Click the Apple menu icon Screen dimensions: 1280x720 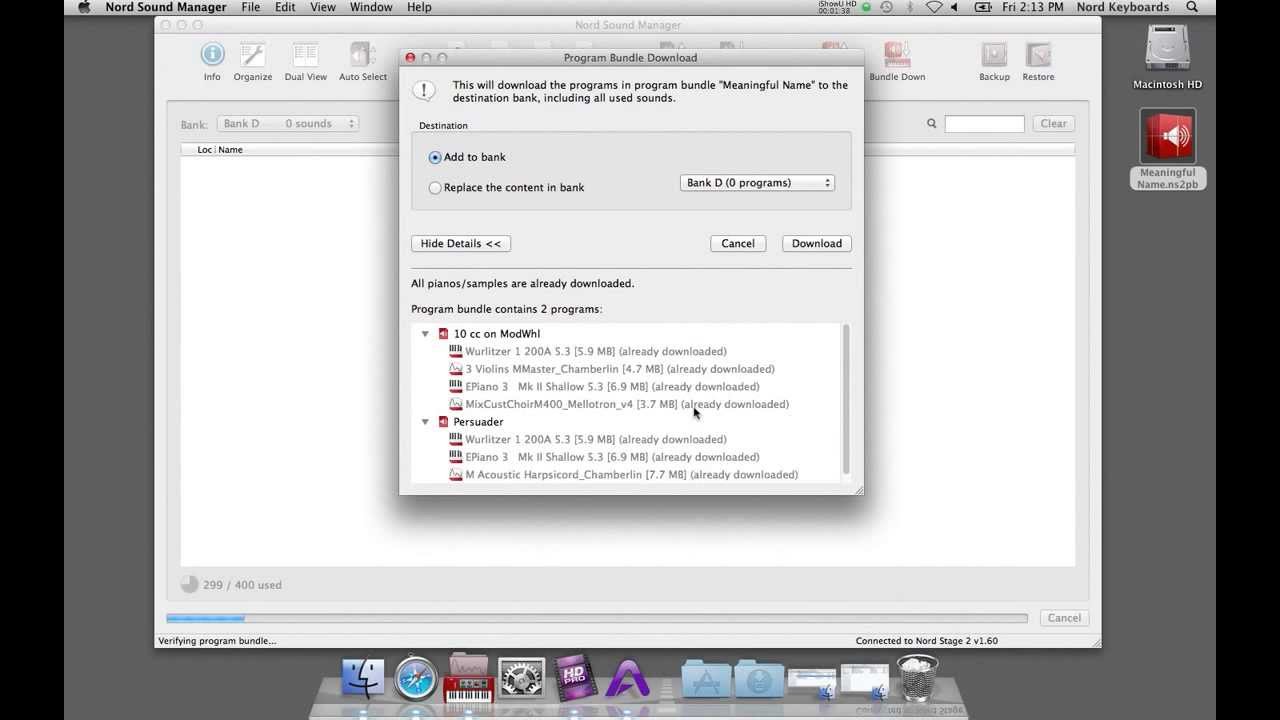click(x=84, y=7)
